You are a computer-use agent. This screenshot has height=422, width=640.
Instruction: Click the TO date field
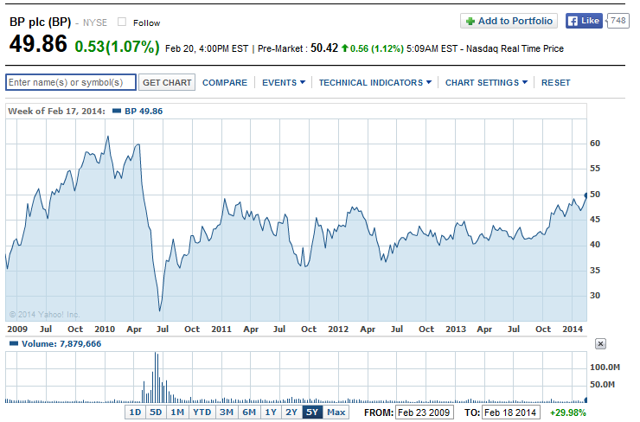point(511,412)
